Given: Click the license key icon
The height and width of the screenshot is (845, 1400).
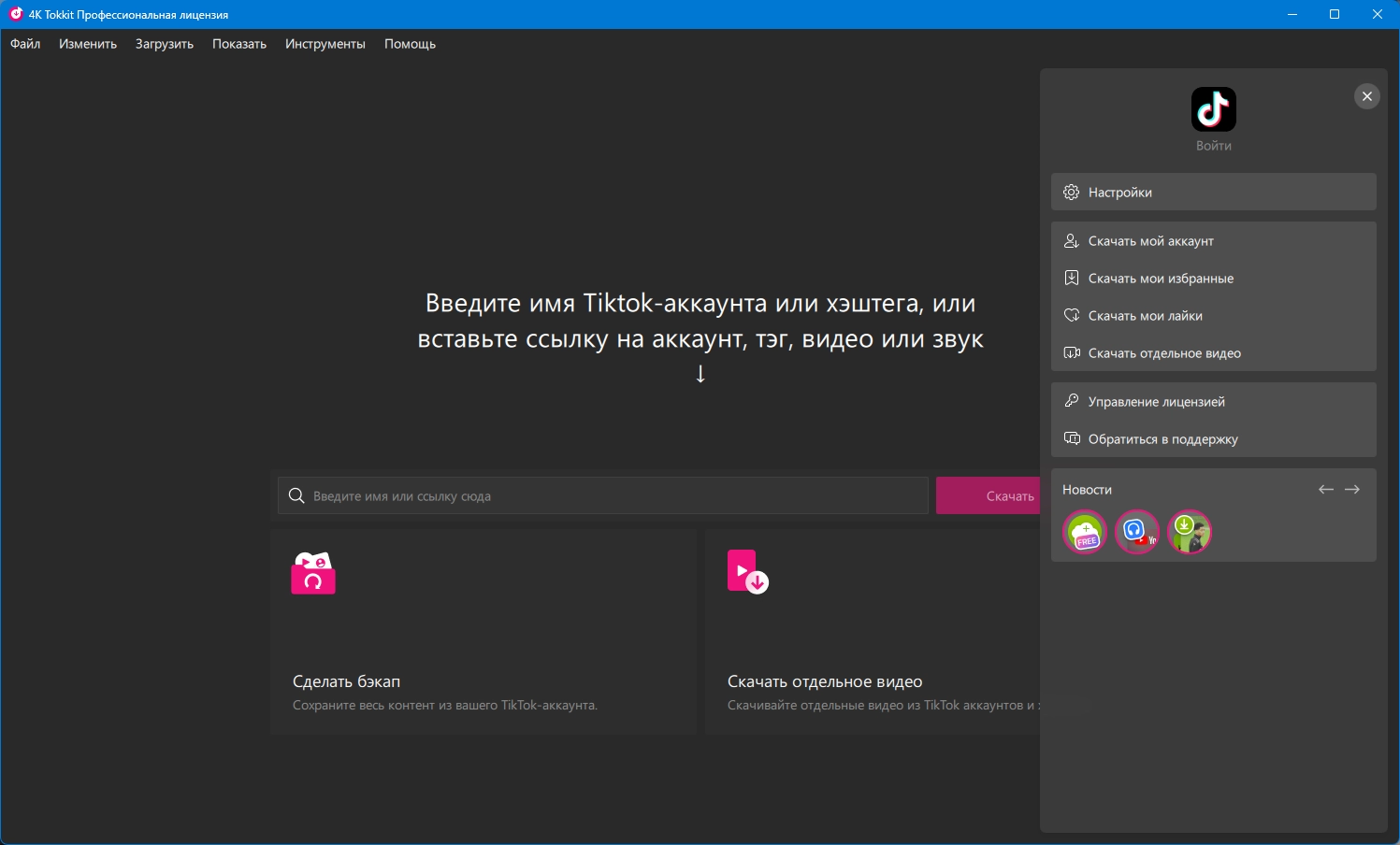Looking at the screenshot, I should [1072, 401].
